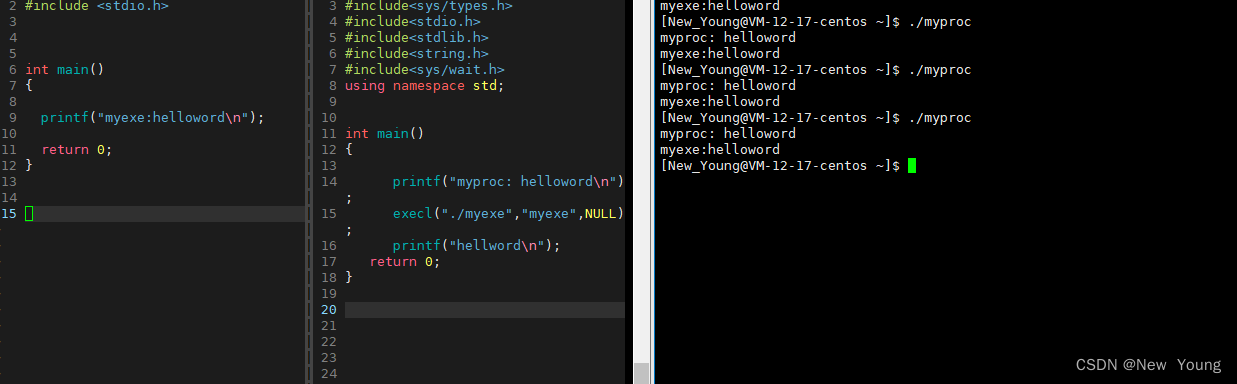Click line number 15 in the myexe source gutter
1237x384 pixels.
pyautogui.click(x=9, y=214)
